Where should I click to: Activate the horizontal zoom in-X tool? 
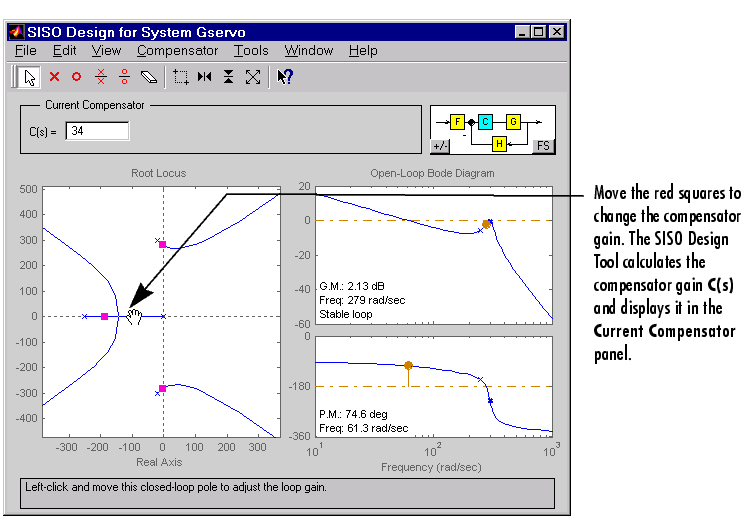point(205,76)
